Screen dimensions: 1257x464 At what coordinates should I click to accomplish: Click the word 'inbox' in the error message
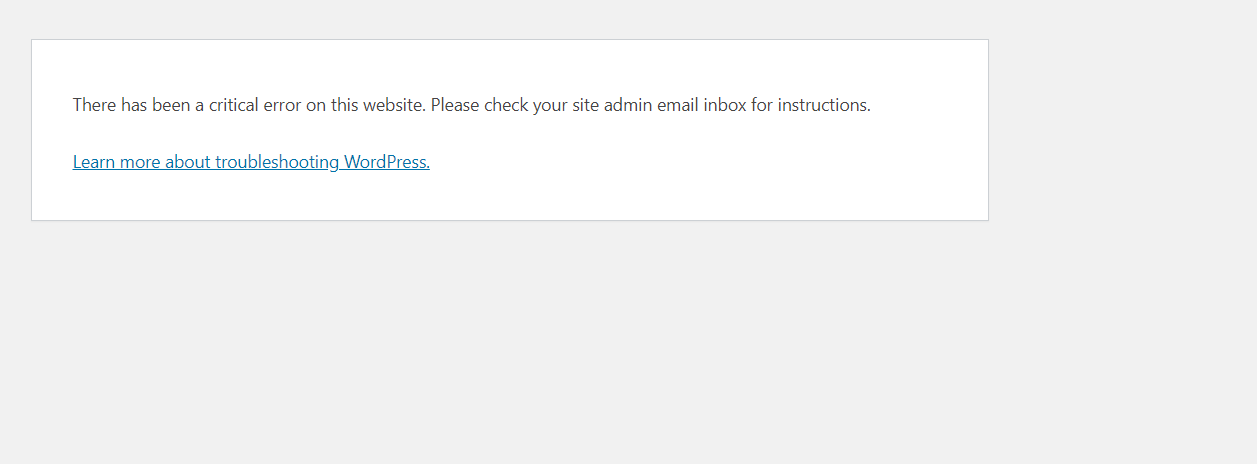click(724, 105)
